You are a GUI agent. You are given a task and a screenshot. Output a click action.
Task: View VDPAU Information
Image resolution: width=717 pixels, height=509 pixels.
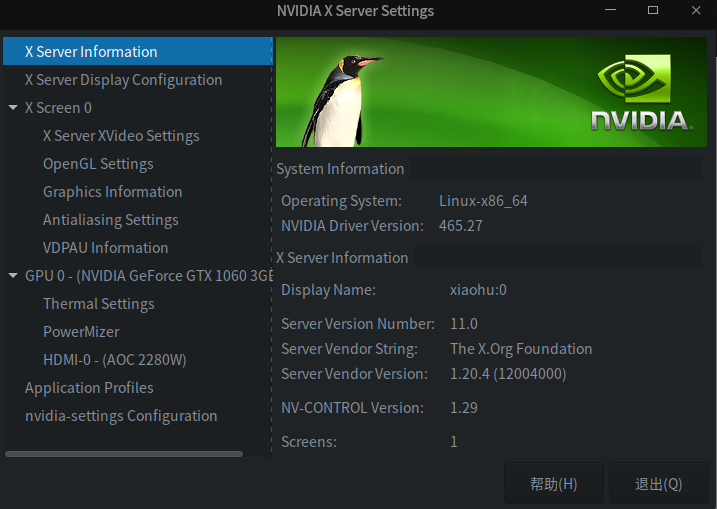point(105,247)
